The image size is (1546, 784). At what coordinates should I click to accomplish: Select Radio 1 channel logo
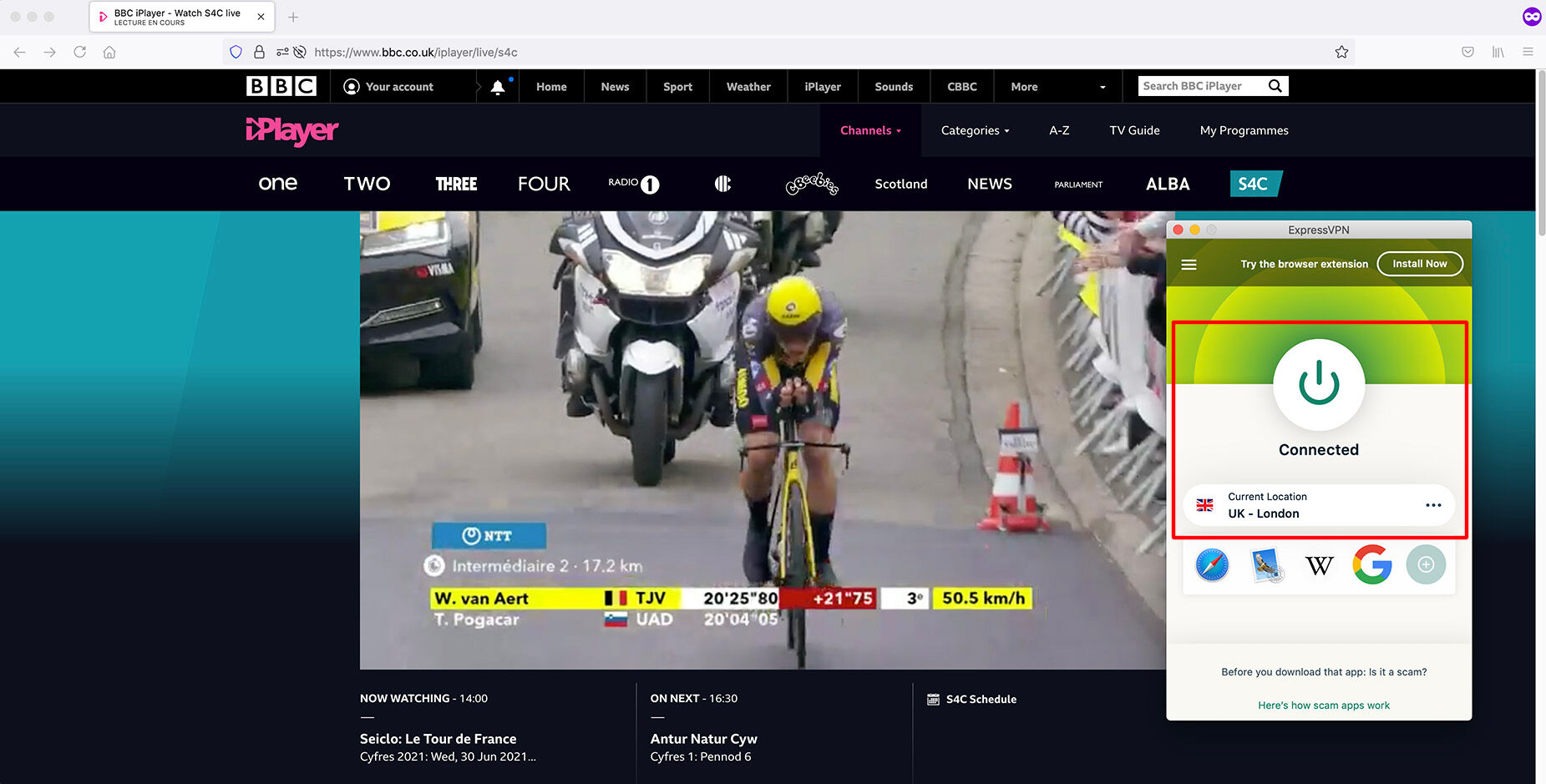click(x=633, y=184)
